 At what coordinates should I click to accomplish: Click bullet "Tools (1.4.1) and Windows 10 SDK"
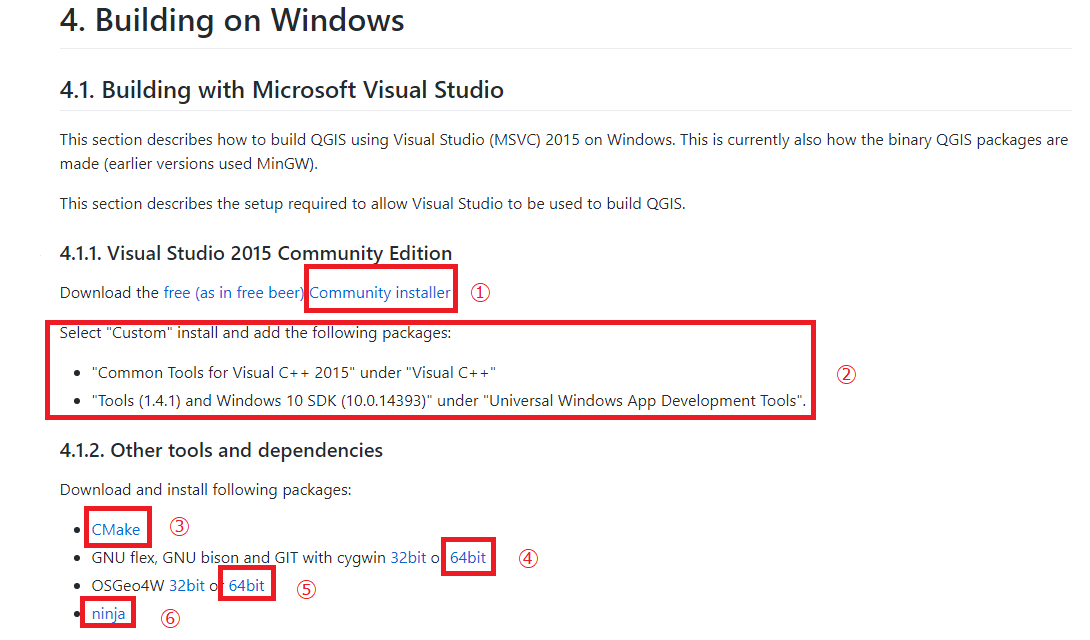tap(449, 401)
